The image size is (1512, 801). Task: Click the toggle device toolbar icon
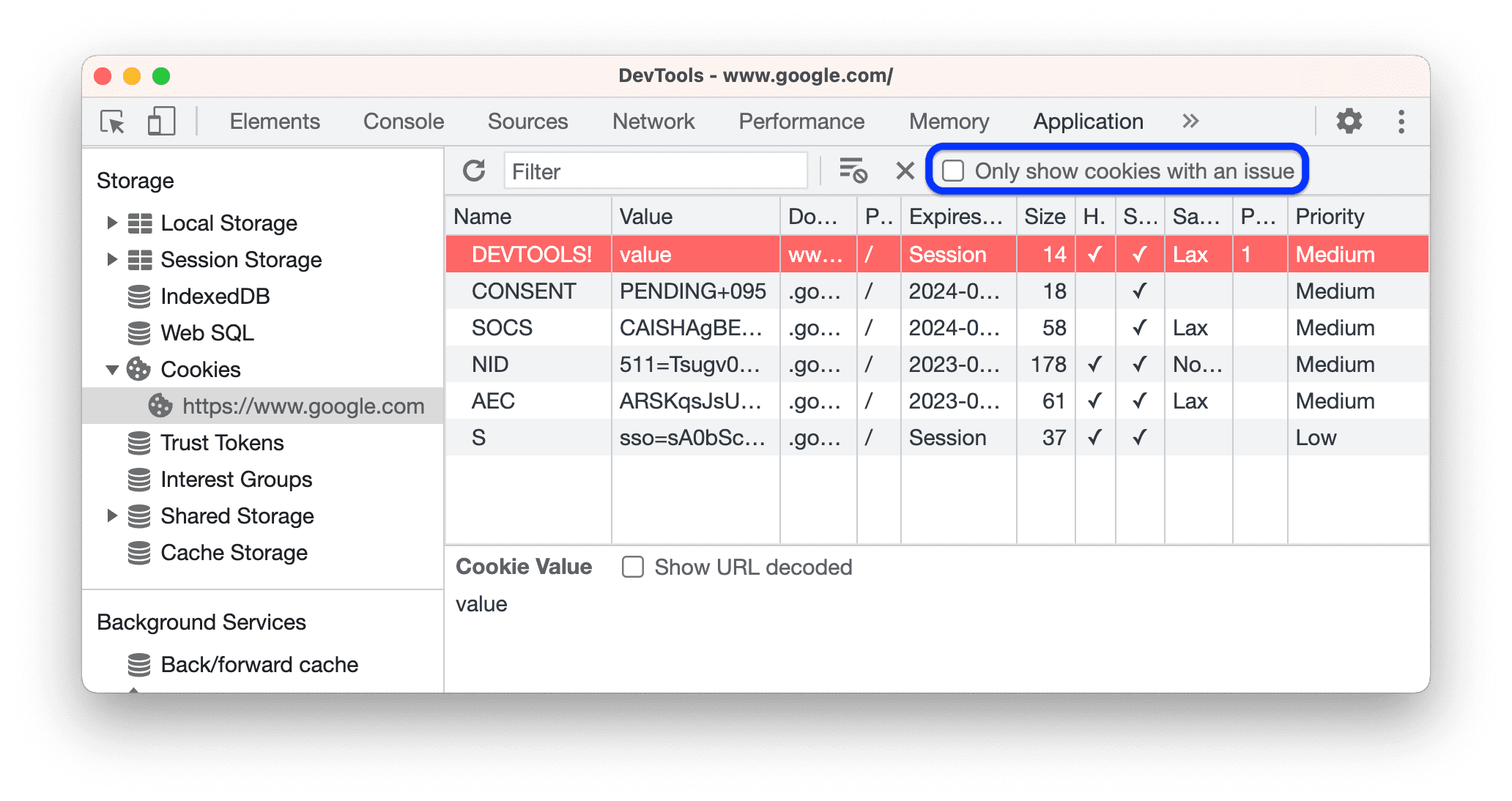[161, 120]
